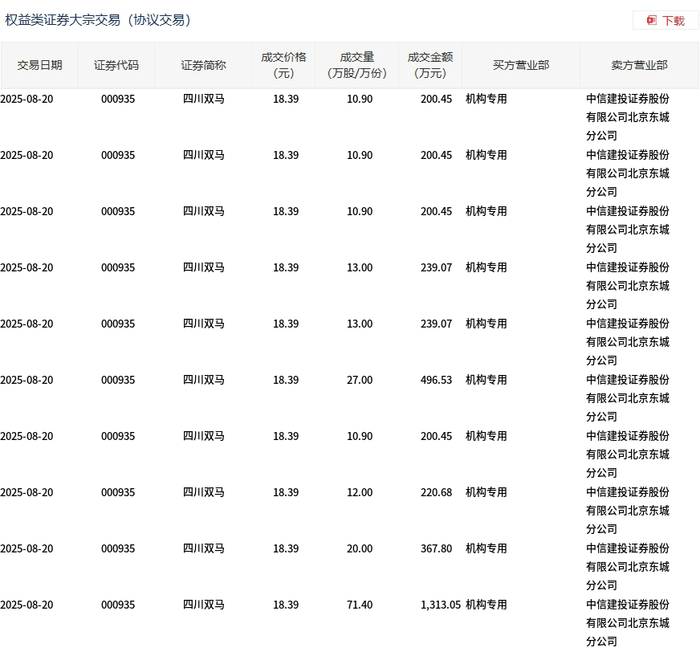The width and height of the screenshot is (700, 652).
Task: Select the 367.80 amount cell
Action: point(436,549)
